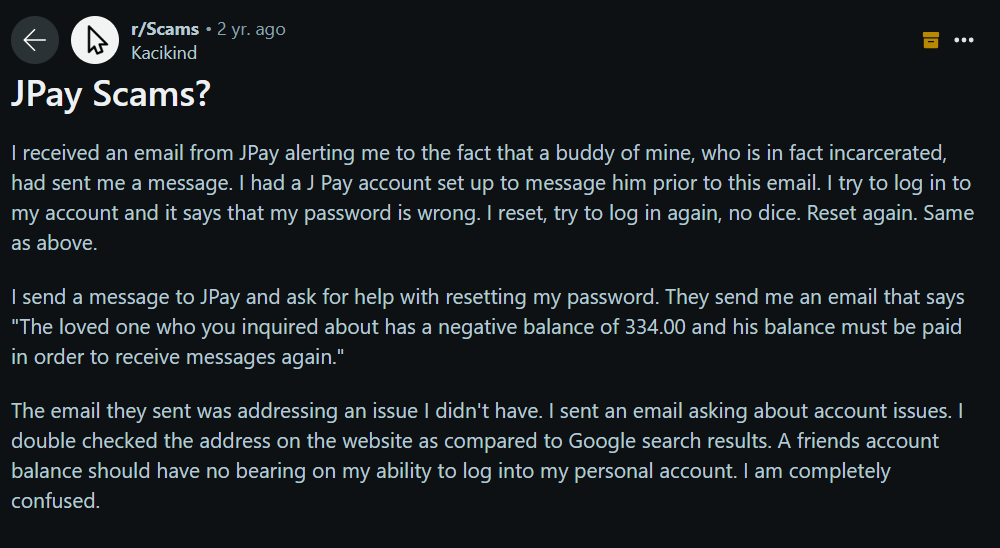Image resolution: width=1000 pixels, height=548 pixels.
Task: Visit the r/Scams subreddit link
Action: point(165,29)
